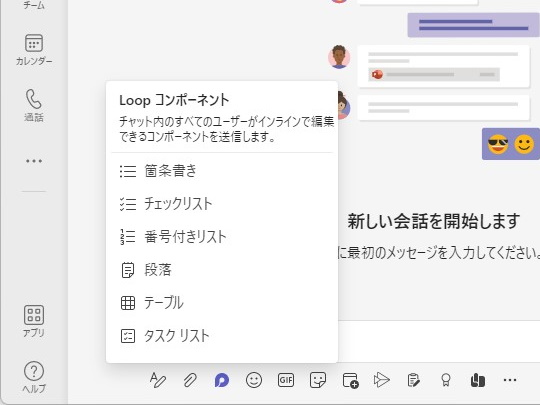Click the dark-haired man's avatar in chat
Image resolution: width=540 pixels, height=405 pixels.
pyautogui.click(x=339, y=57)
